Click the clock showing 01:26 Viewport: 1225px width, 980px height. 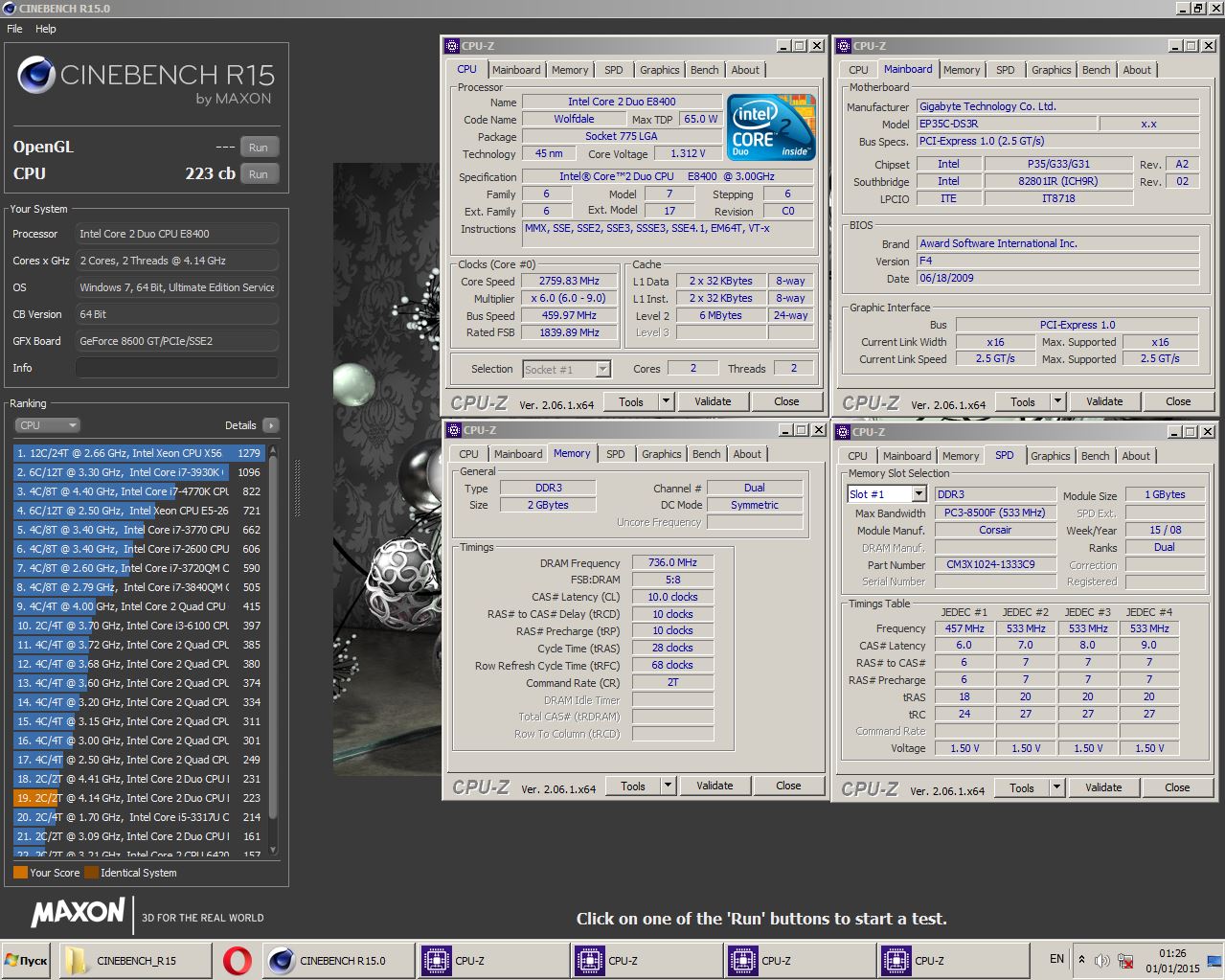tap(1172, 953)
